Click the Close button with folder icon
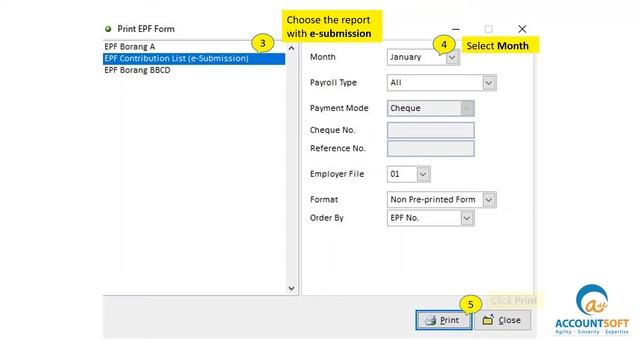Screen dimensions: 640x360 502,320
